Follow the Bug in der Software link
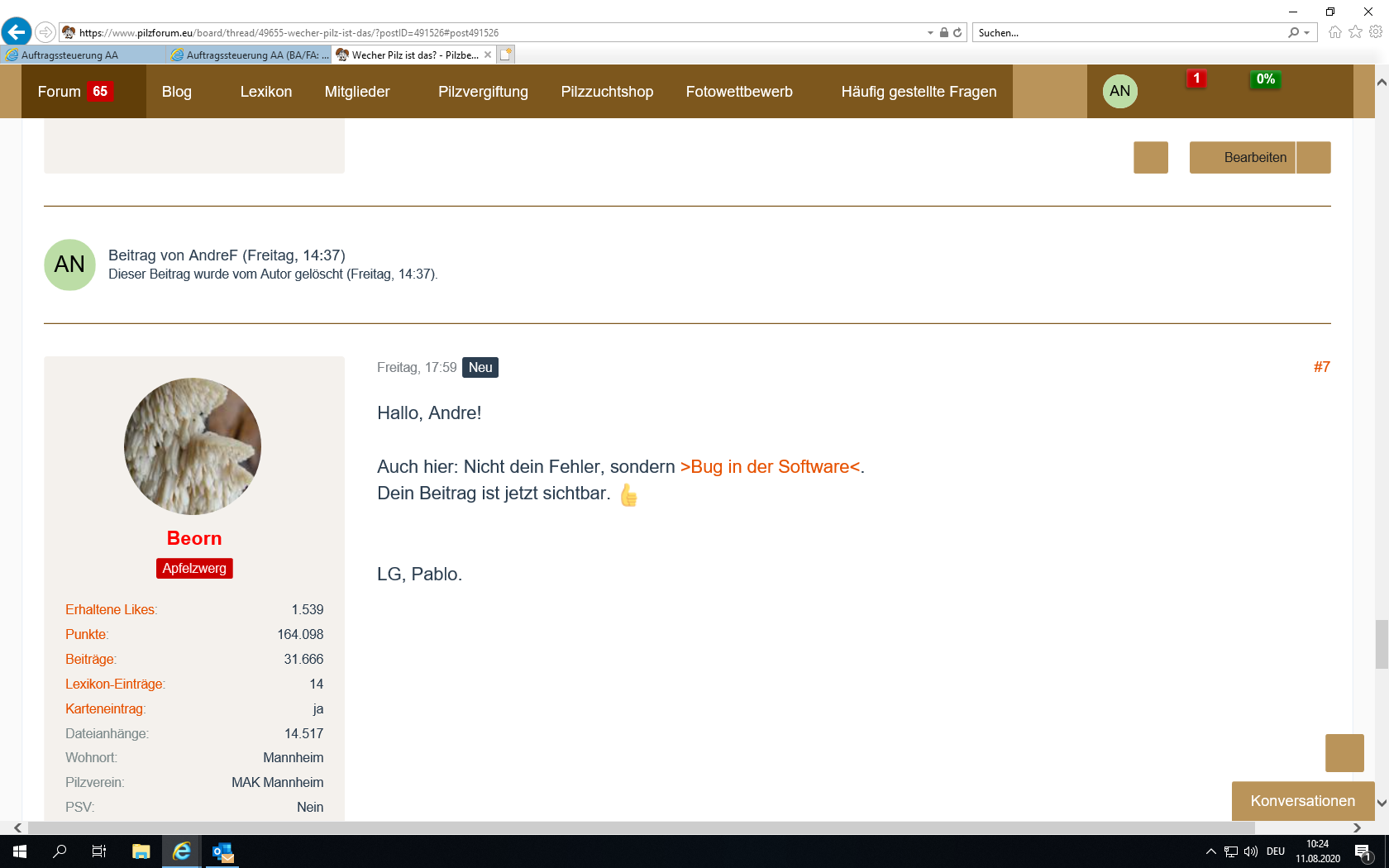Viewport: 1389px width, 868px height. coord(770,467)
